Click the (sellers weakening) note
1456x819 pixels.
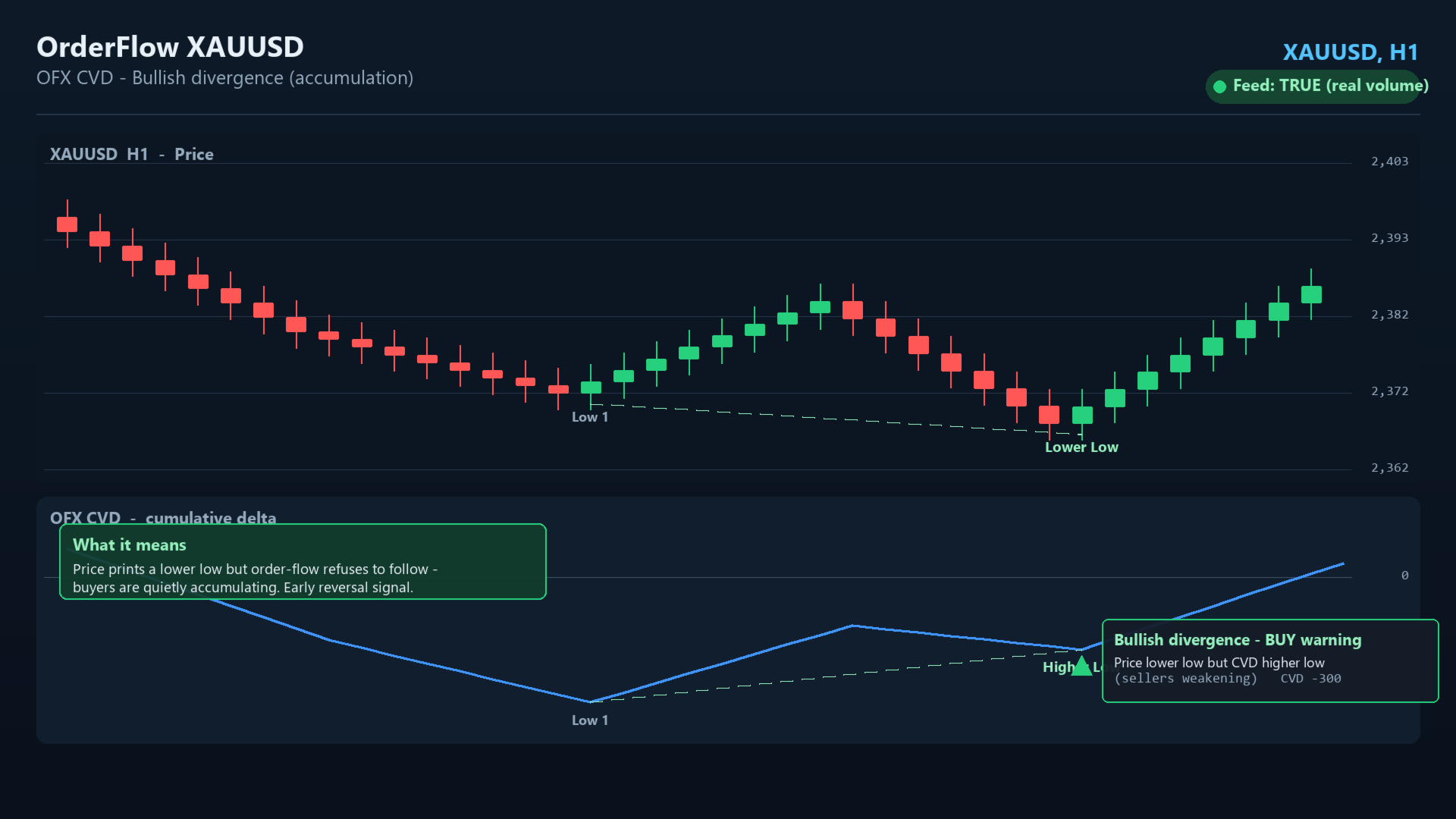click(1185, 679)
